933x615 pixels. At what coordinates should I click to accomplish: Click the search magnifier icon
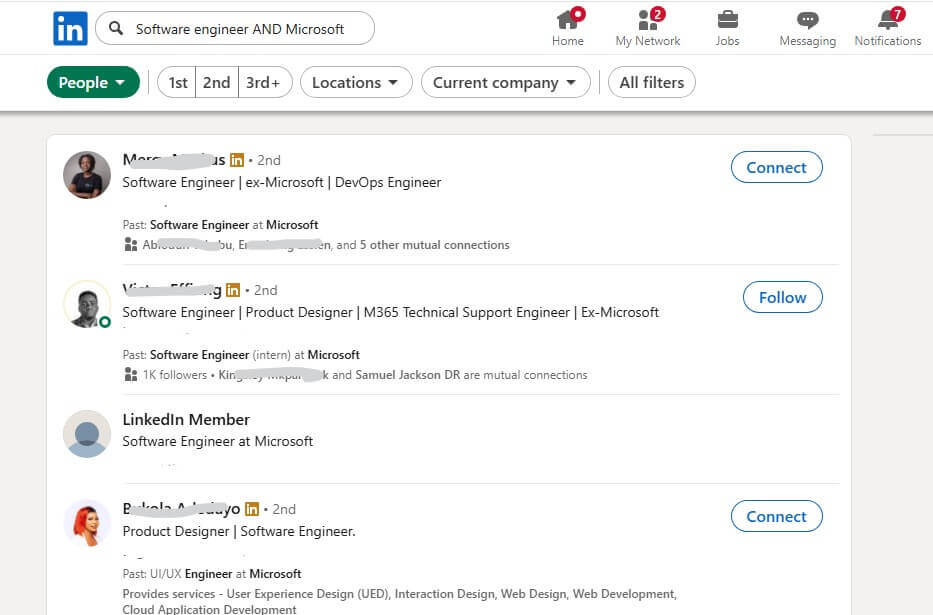click(116, 28)
